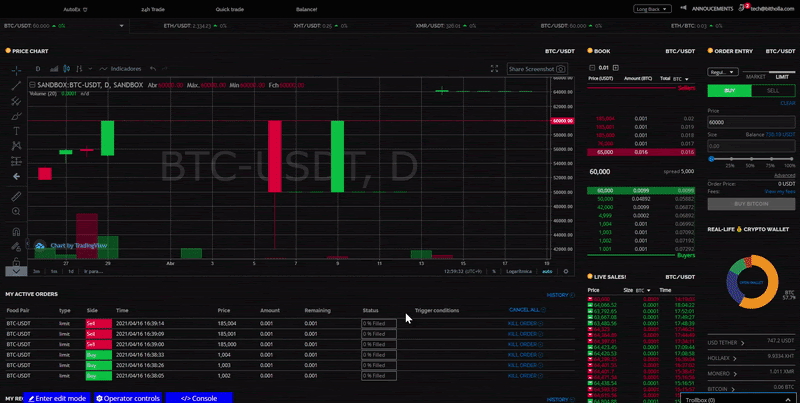Select ETH/USDT ticker in the top bar
800x403 pixels.
[x=195, y=26]
